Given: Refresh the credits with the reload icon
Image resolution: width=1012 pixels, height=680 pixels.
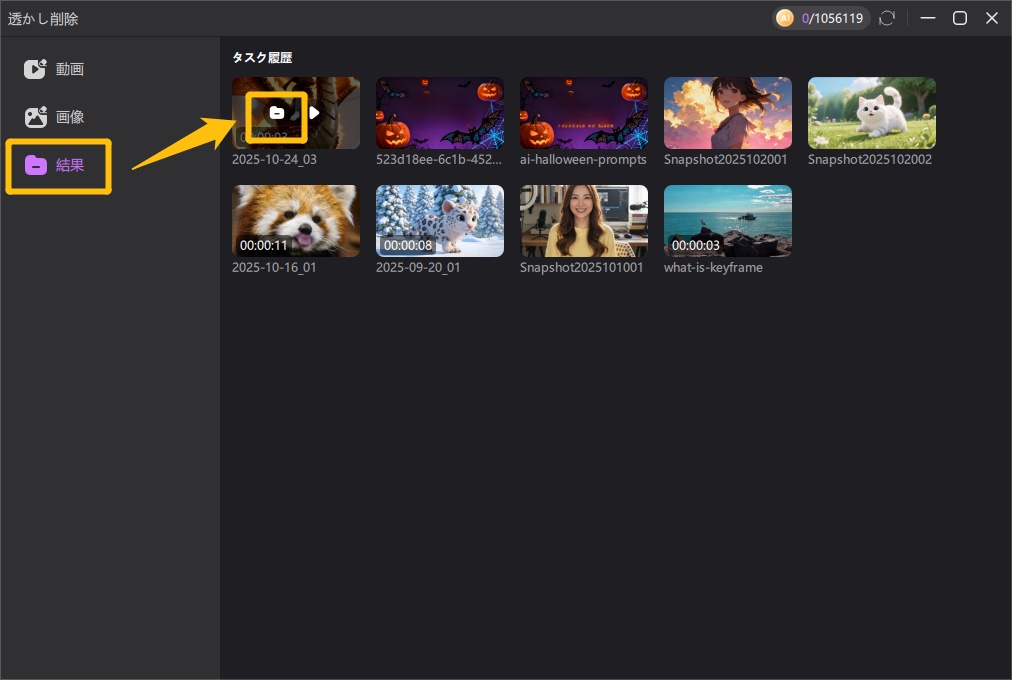Looking at the screenshot, I should [x=886, y=18].
